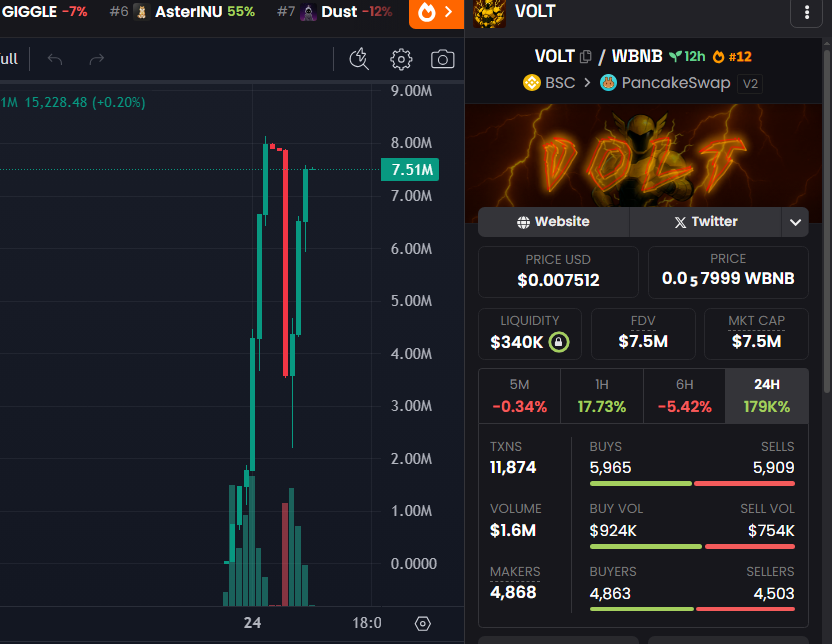The height and width of the screenshot is (644, 832).
Task: Open the Website link
Action: [x=553, y=222]
